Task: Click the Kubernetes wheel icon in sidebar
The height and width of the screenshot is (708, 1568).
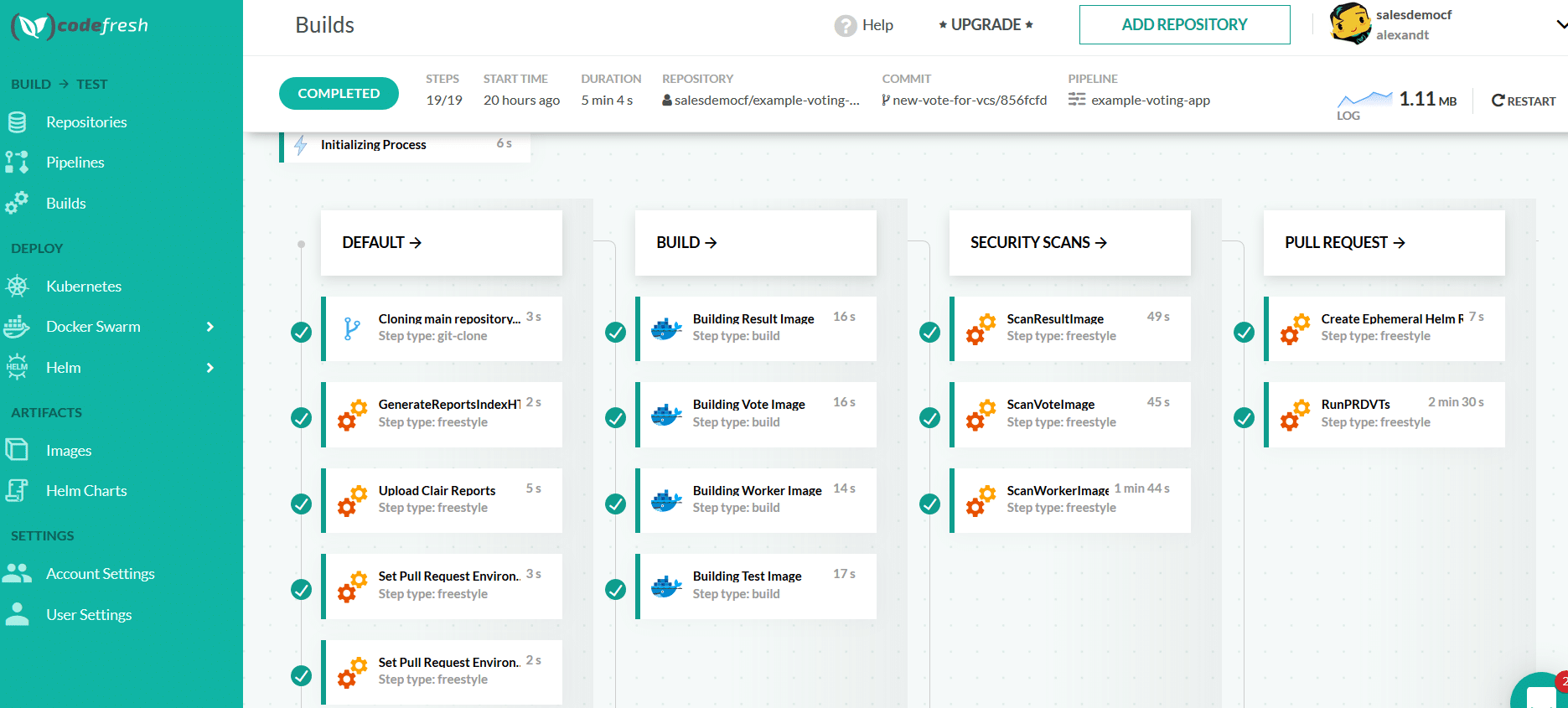Action: coord(17,287)
